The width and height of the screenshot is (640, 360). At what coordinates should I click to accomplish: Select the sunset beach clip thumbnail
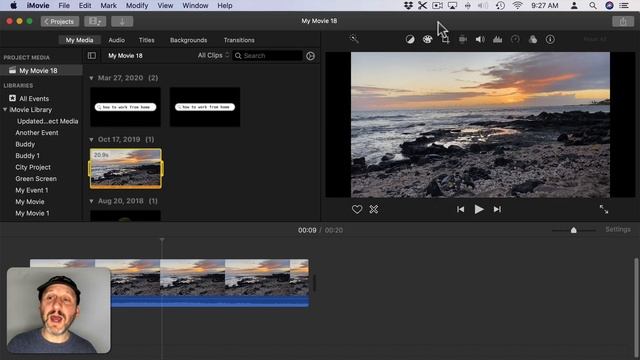[126, 169]
